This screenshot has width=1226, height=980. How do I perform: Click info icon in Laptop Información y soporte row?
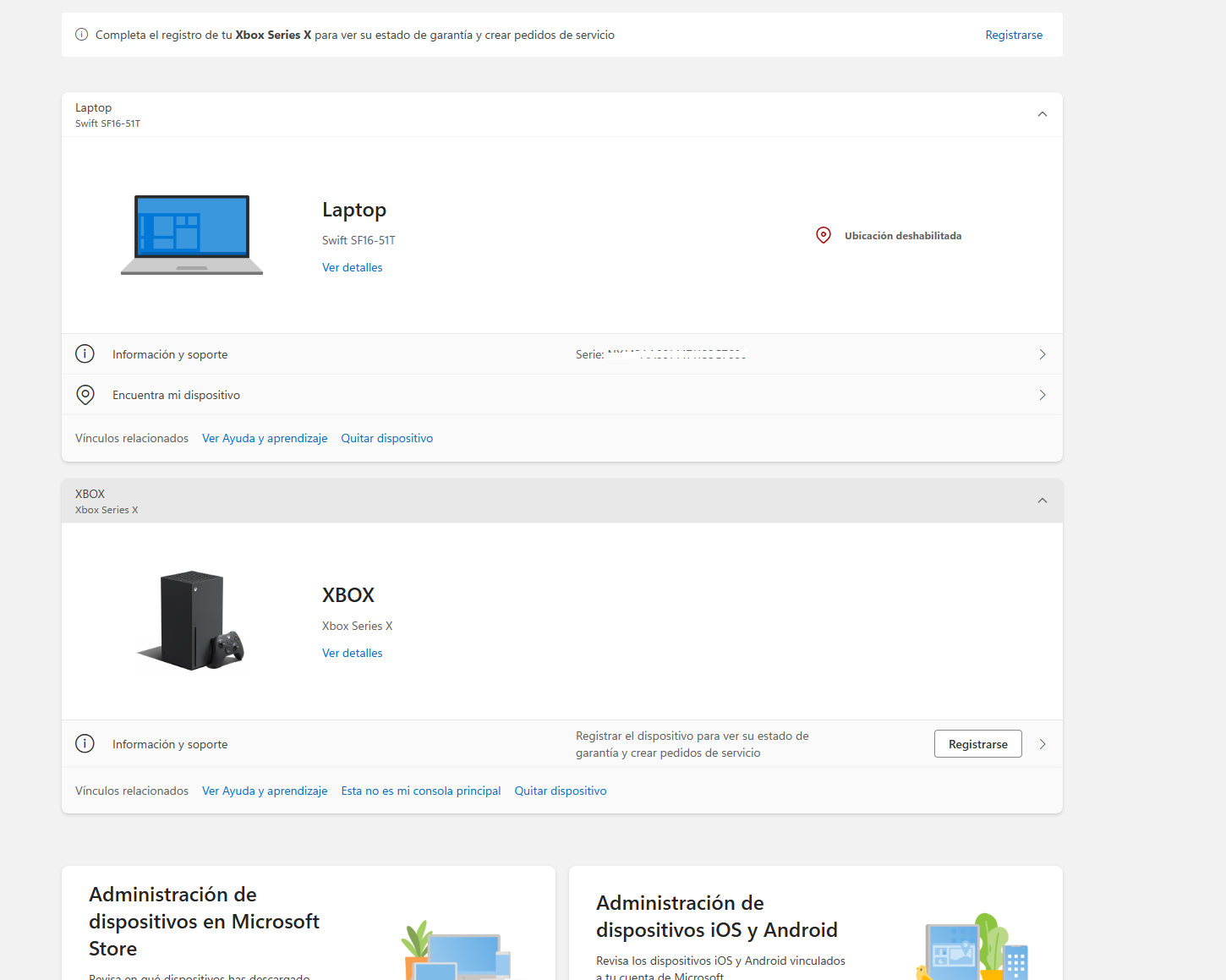85,354
